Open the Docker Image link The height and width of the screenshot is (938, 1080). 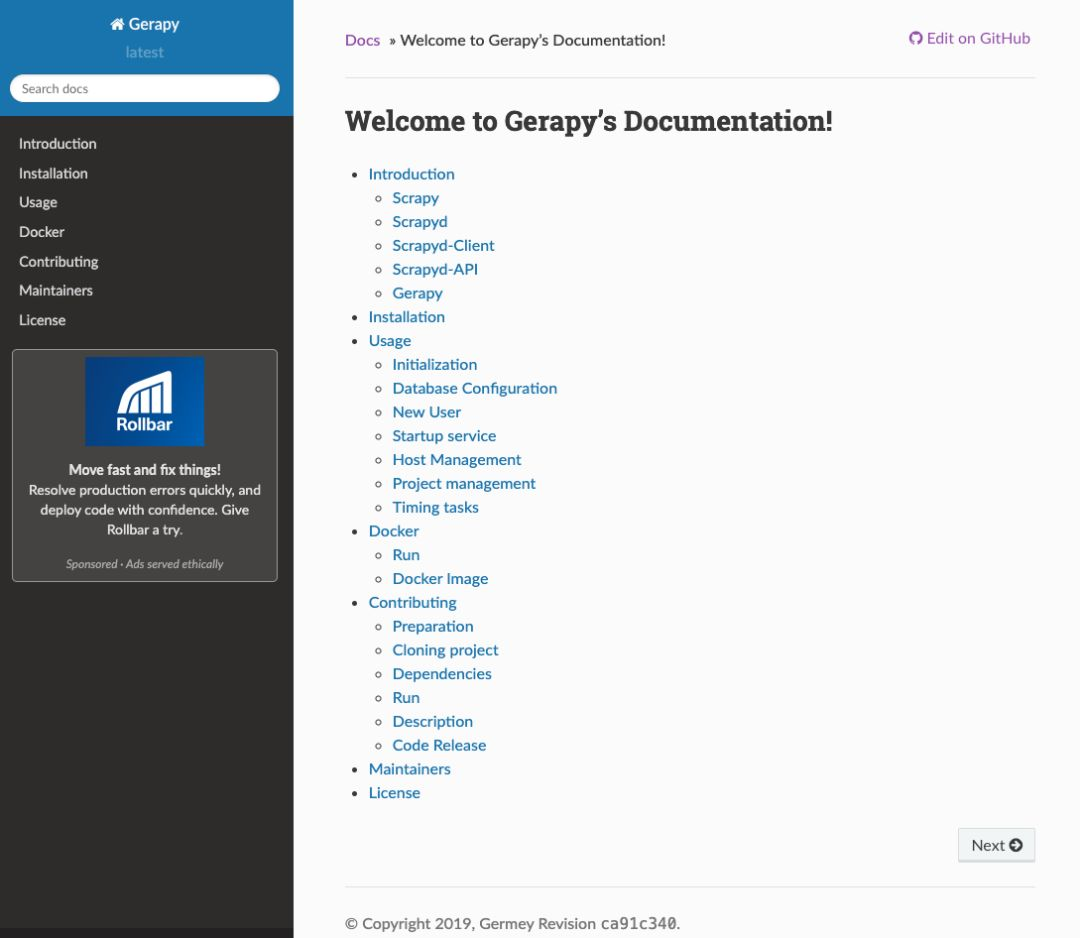[440, 579]
